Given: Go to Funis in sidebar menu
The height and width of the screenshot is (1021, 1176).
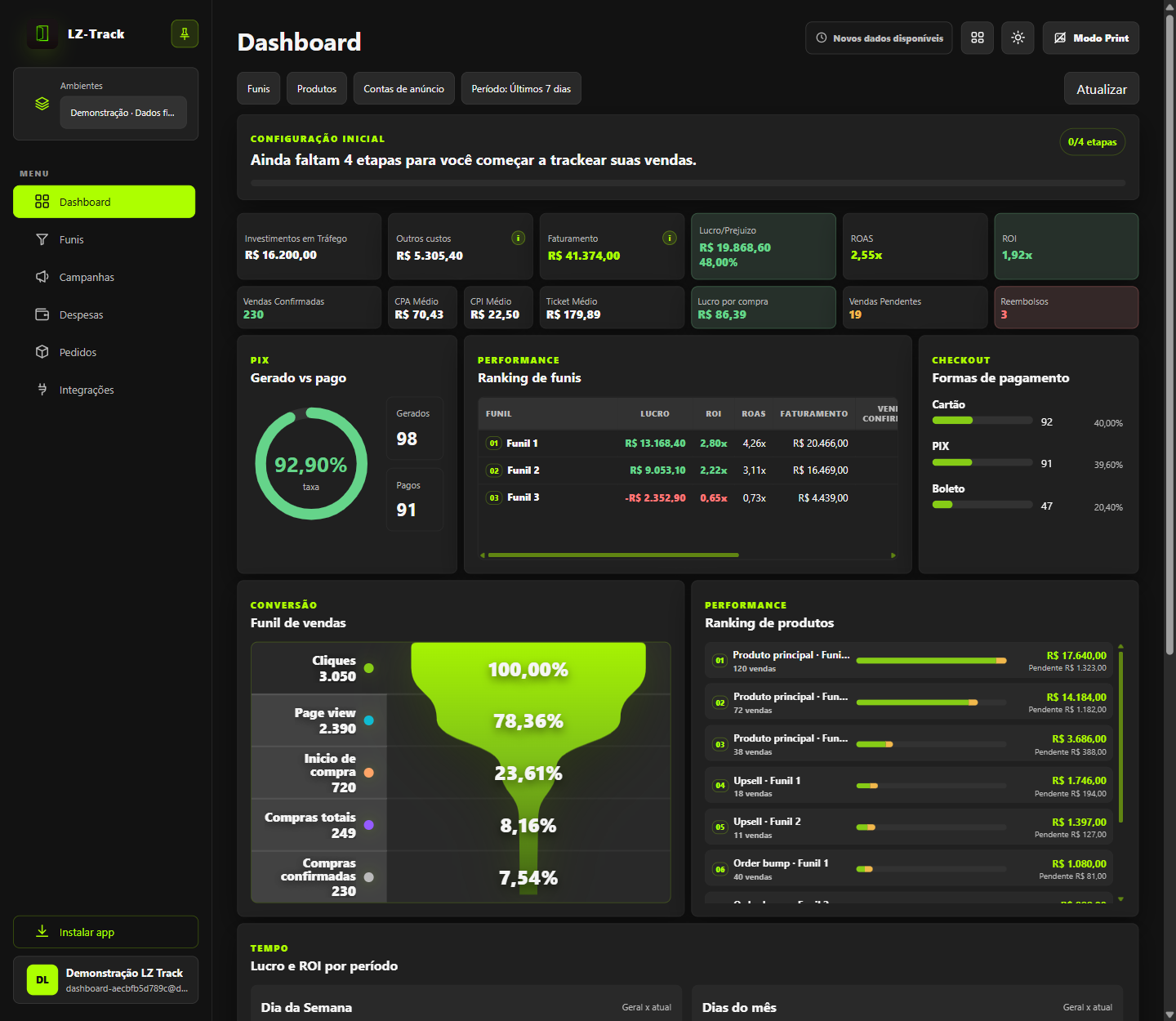Looking at the screenshot, I should pyautogui.click(x=104, y=239).
